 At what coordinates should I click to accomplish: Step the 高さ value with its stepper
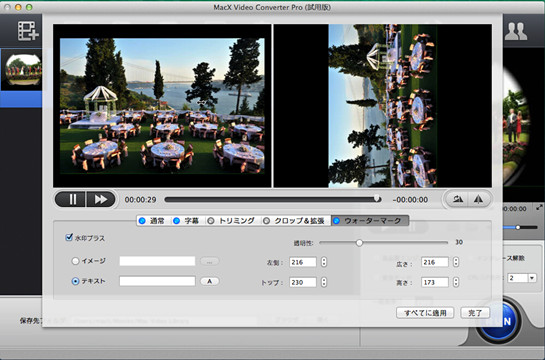[x=456, y=282]
